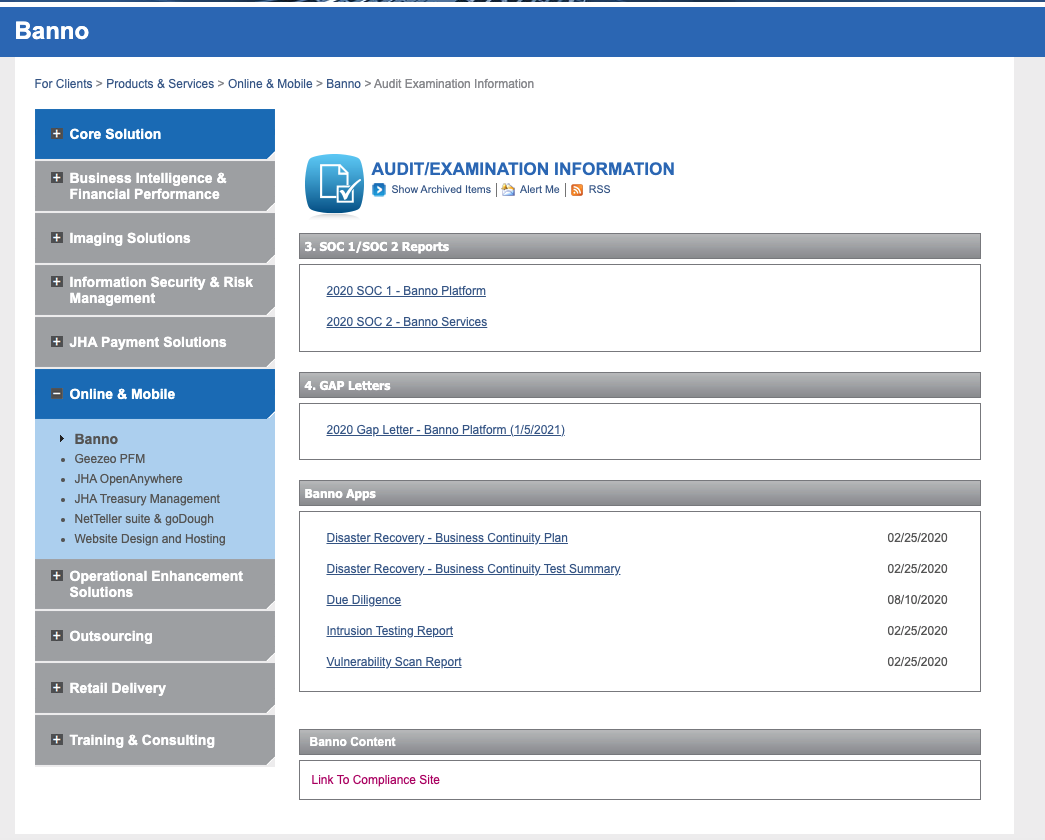Screen dimensions: 1045x840
Task: Expand Imaging Solutions in sidebar
Action: 57,238
